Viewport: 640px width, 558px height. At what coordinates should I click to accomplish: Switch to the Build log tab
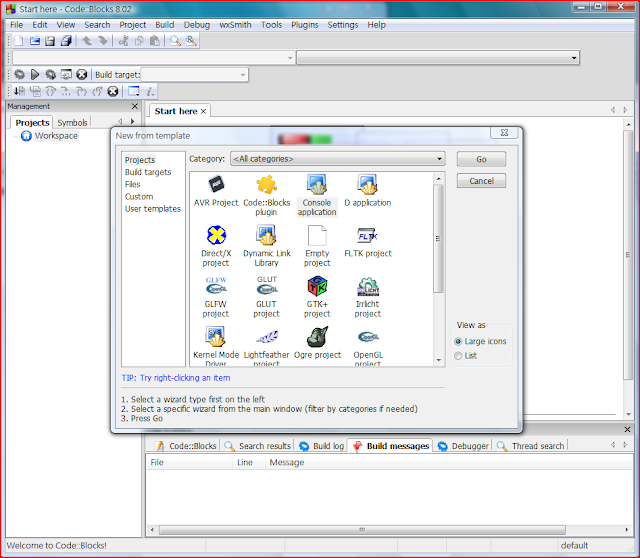(322, 446)
